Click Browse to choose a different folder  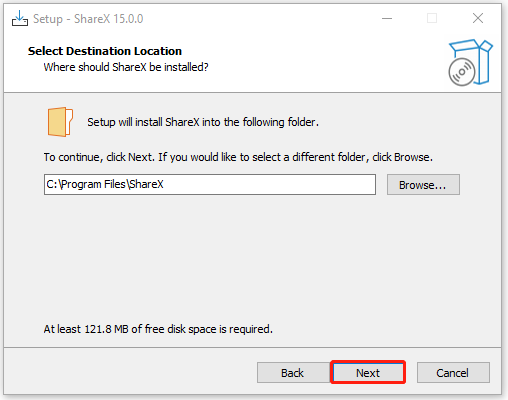423,185
